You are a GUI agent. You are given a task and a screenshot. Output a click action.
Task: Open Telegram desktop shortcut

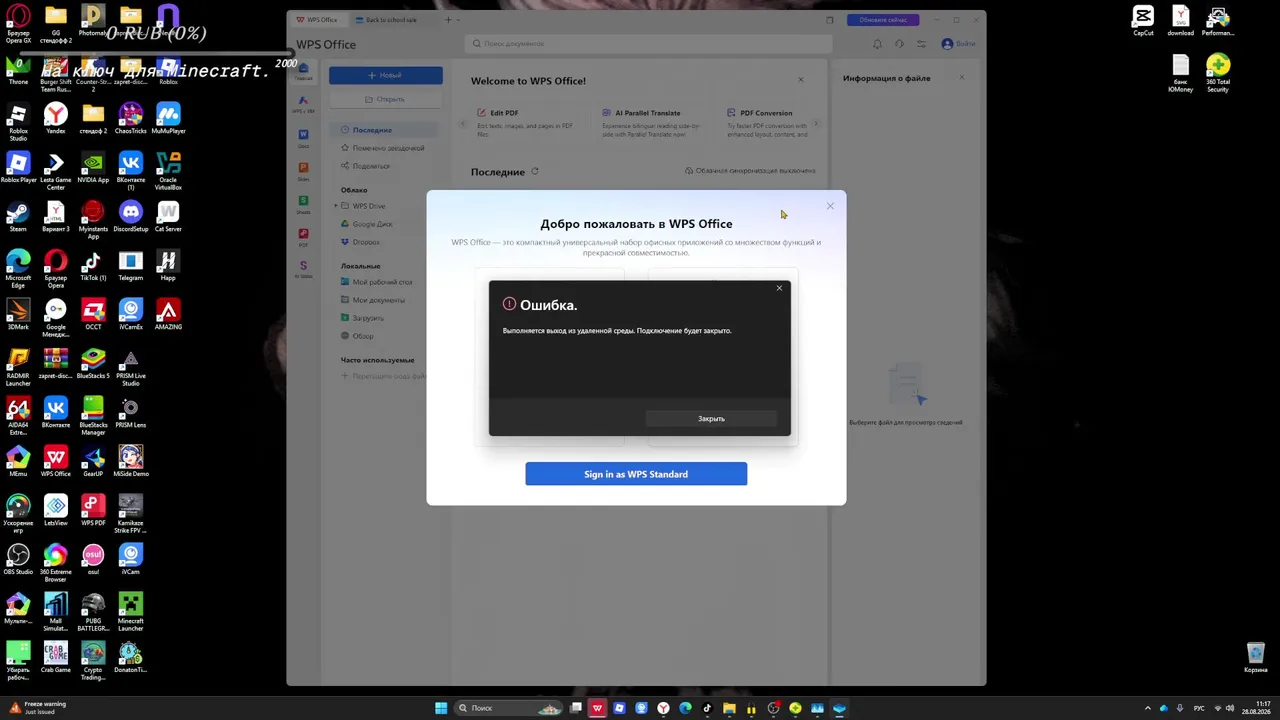131,266
